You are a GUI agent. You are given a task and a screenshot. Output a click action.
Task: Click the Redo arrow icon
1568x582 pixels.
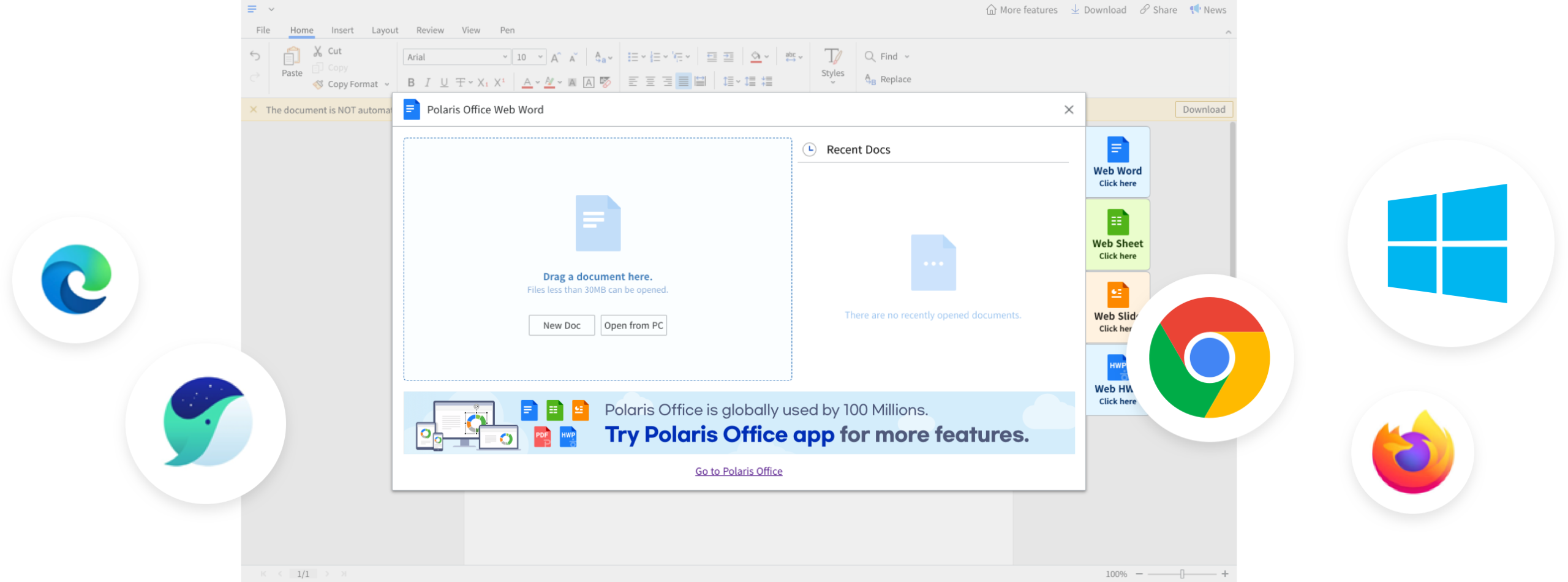[x=255, y=77]
